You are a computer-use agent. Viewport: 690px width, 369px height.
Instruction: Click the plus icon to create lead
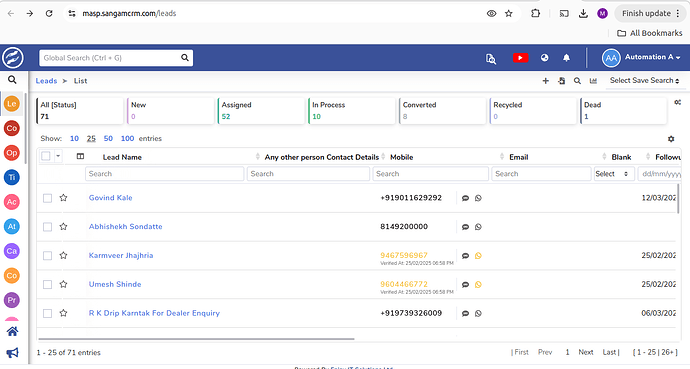546,81
